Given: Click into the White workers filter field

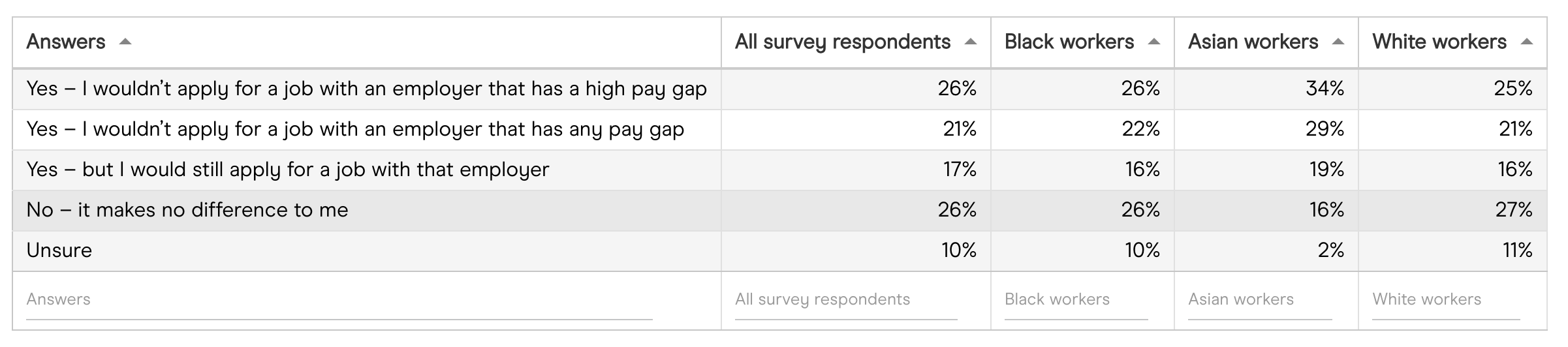Looking at the screenshot, I should click(1445, 299).
